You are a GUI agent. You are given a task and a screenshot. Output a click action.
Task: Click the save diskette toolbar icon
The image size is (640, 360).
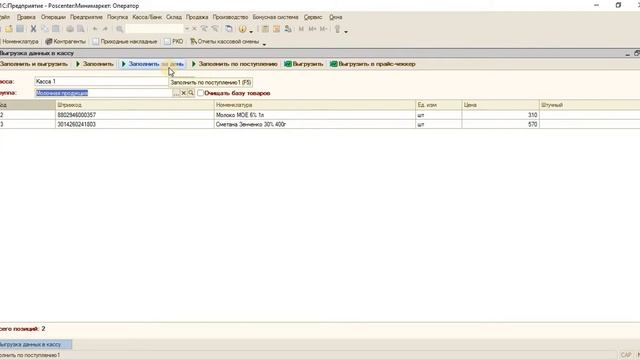[x=20, y=29]
